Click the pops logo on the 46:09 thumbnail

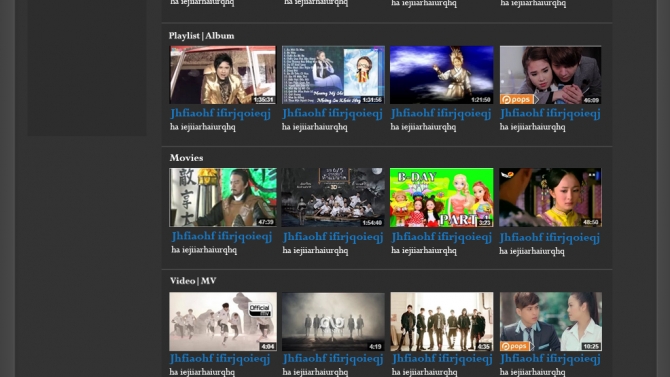coord(517,99)
